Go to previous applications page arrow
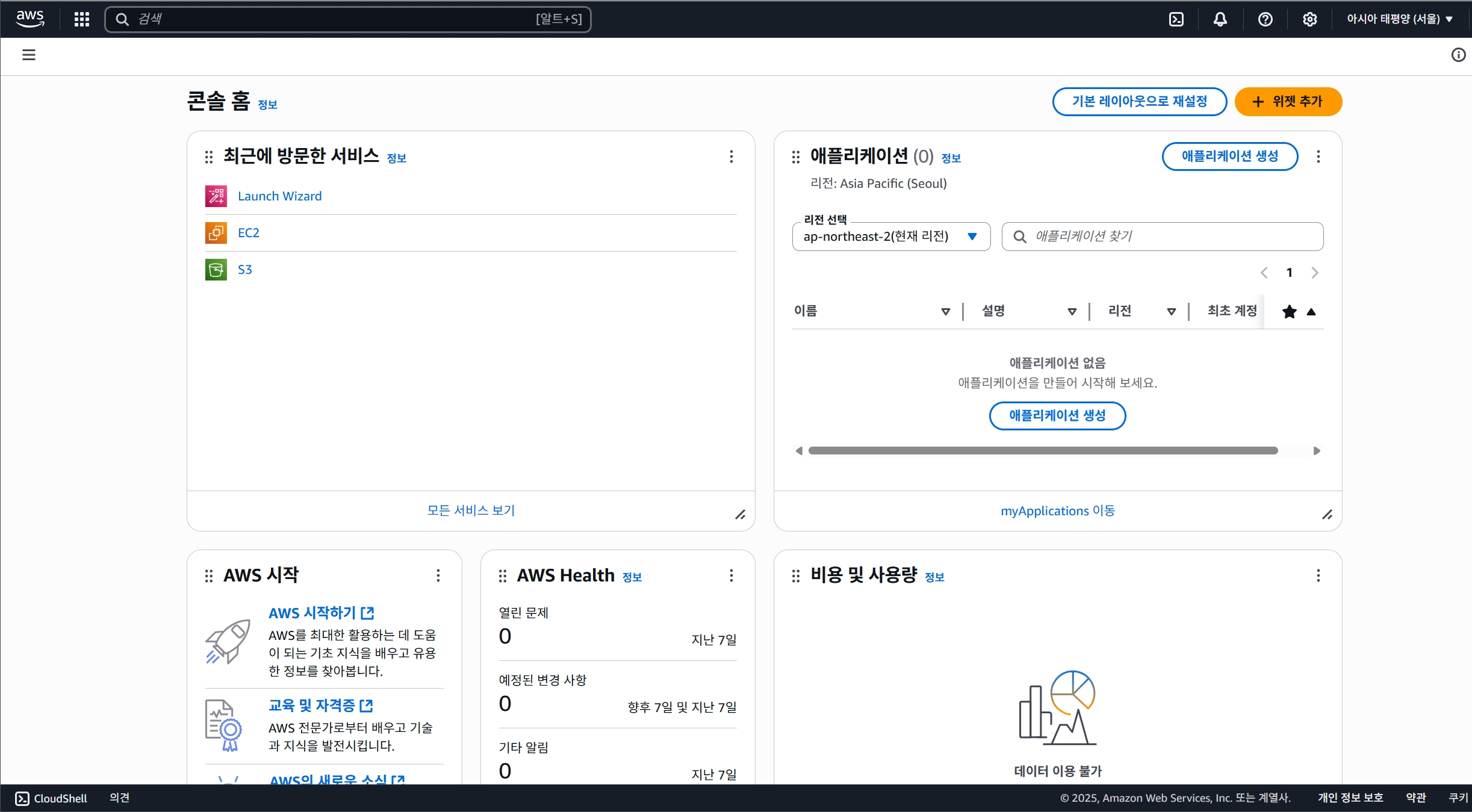 coord(1264,273)
